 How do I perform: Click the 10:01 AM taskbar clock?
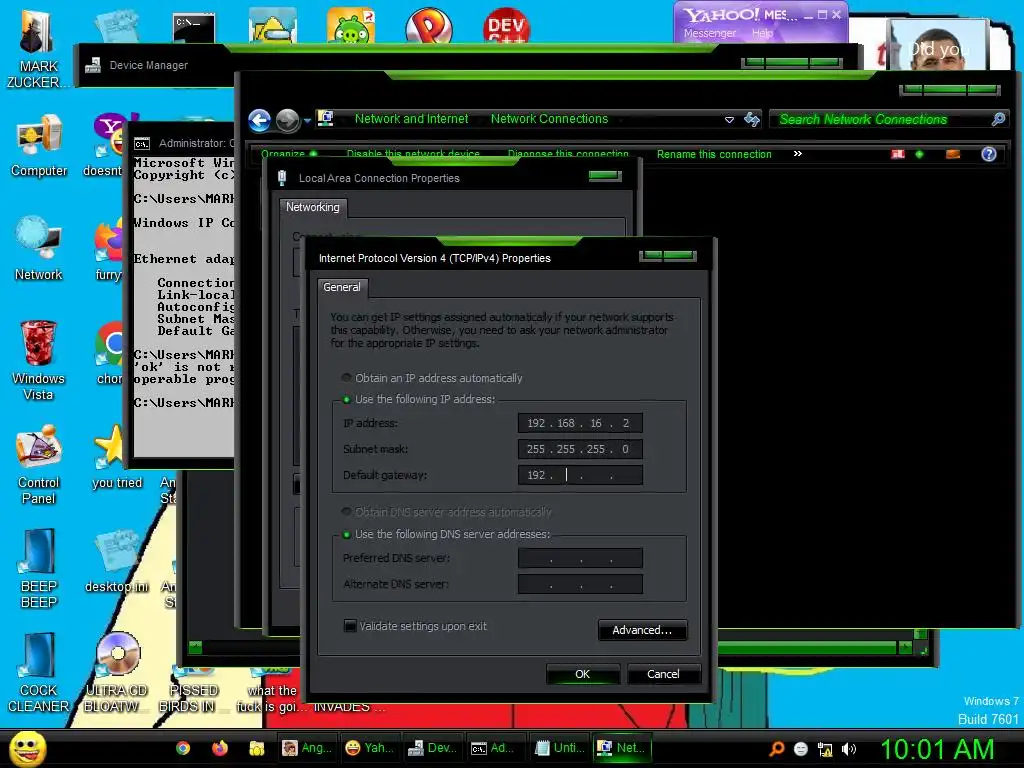click(x=937, y=749)
